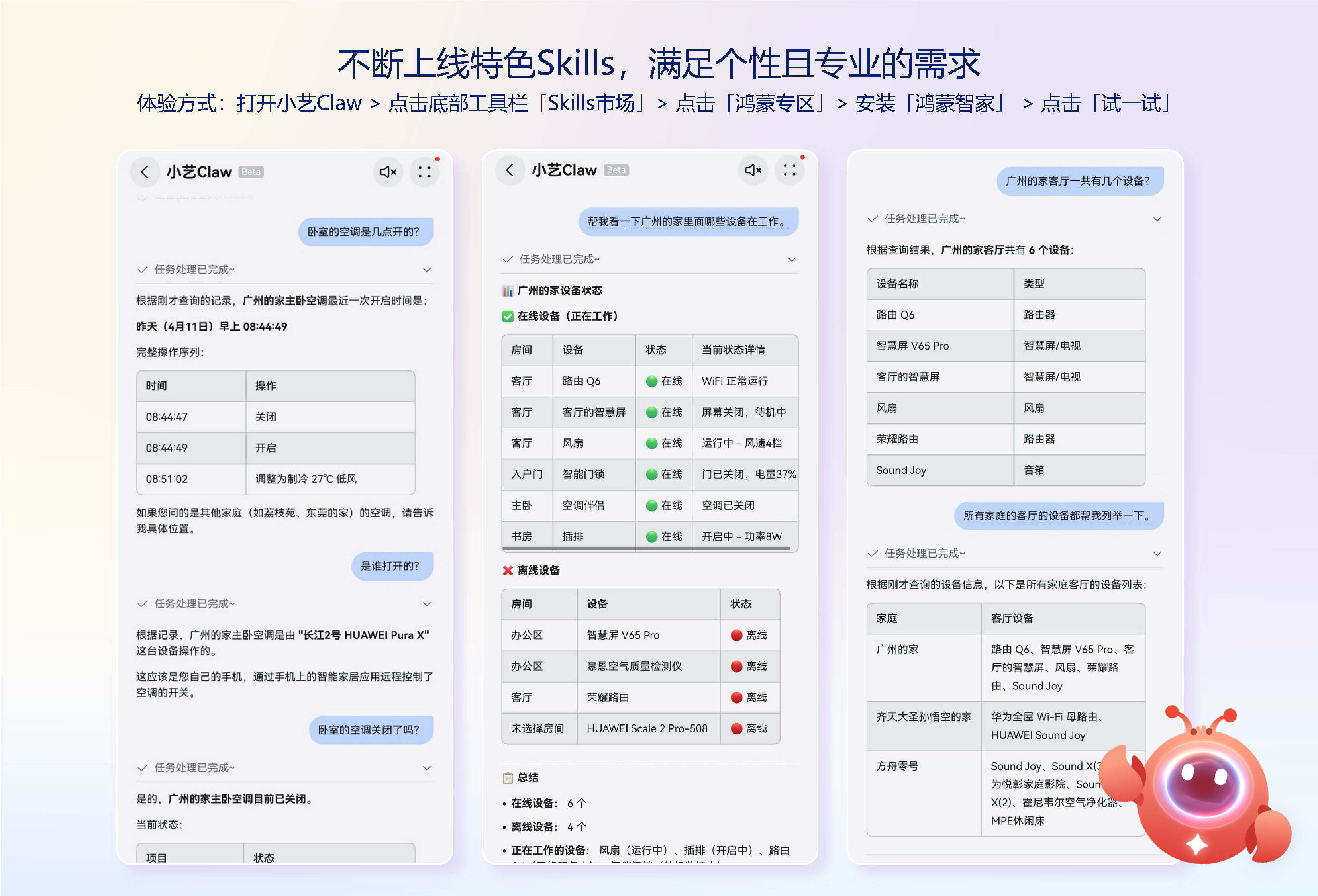Expand task status above 主卧空调 opening-time reply
1318x896 pixels.
pyautogui.click(x=427, y=270)
